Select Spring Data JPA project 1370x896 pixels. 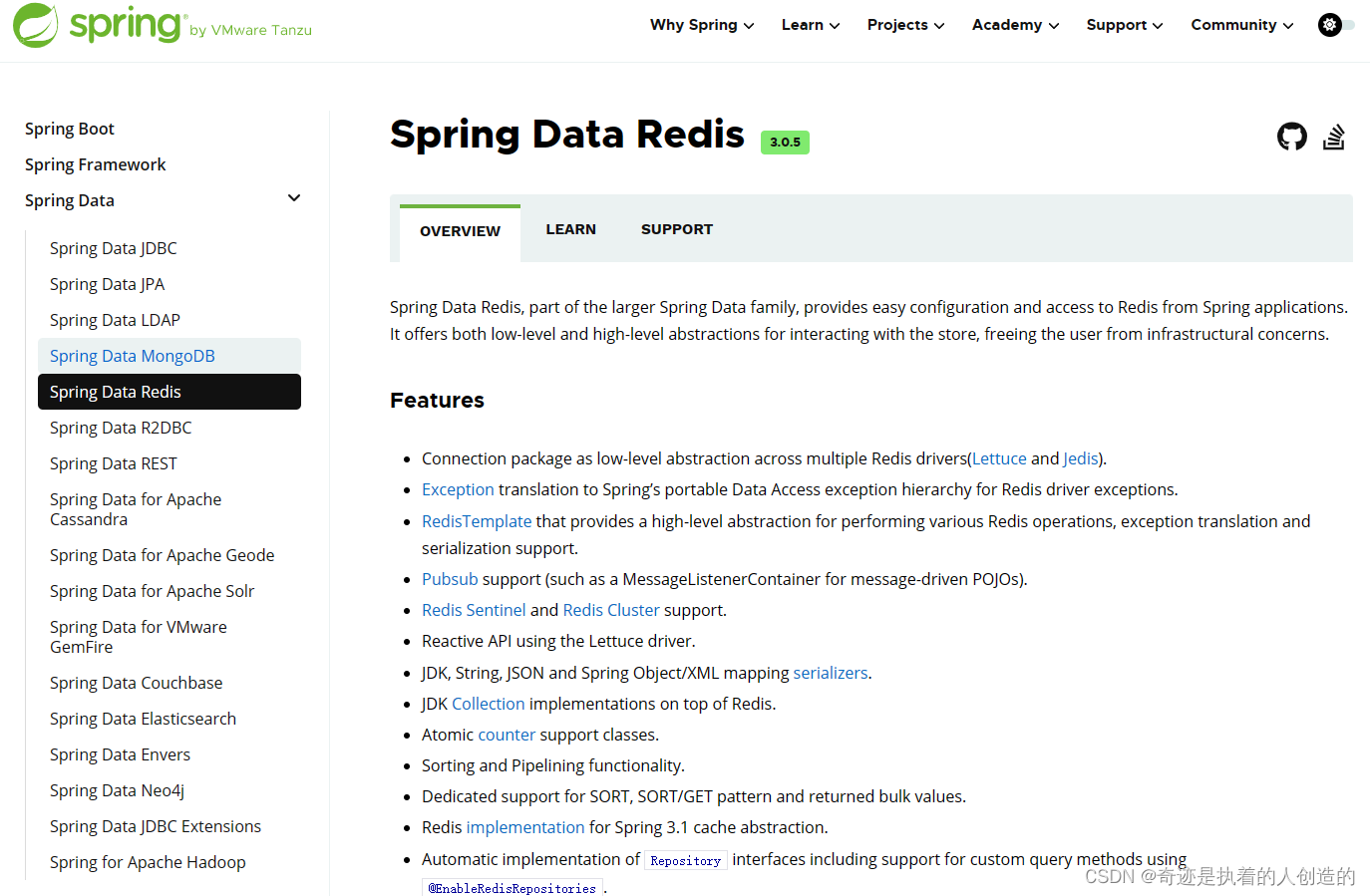coord(107,284)
